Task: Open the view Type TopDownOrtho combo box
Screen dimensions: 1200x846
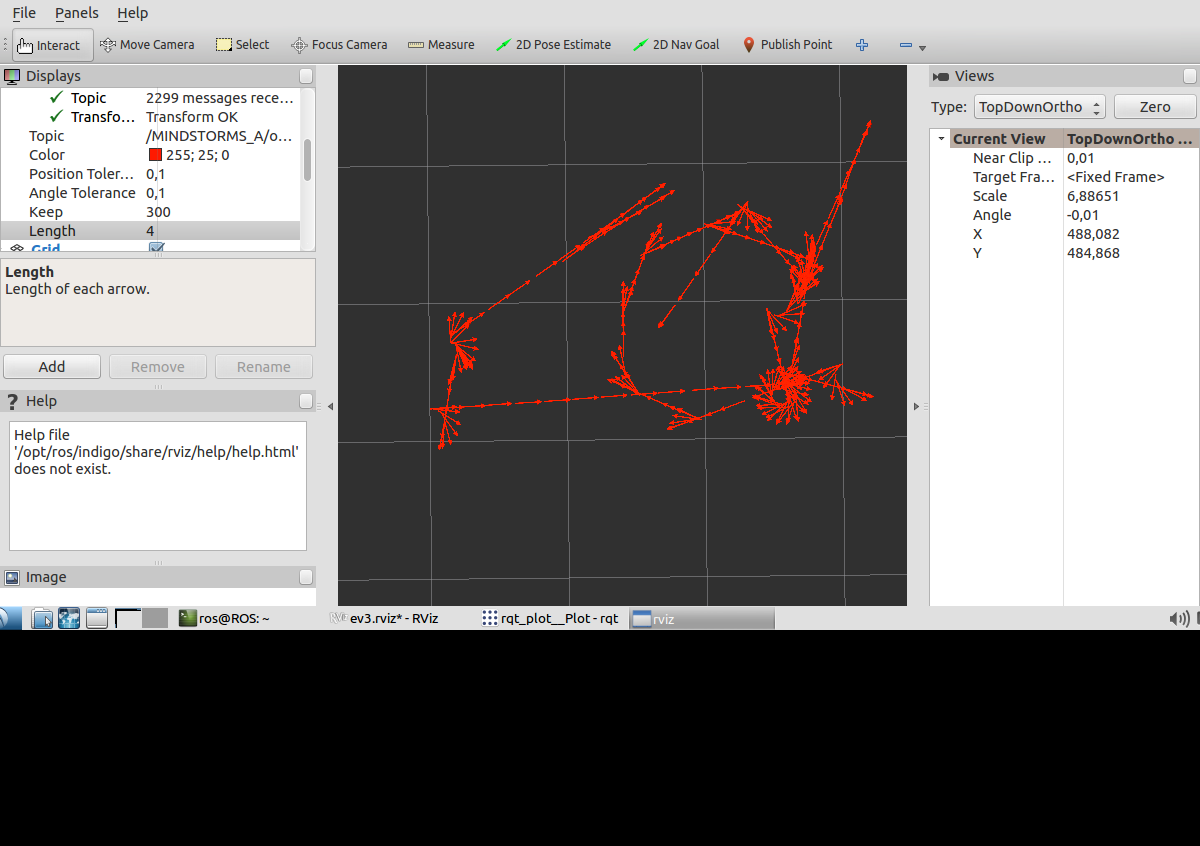Action: coord(1040,107)
